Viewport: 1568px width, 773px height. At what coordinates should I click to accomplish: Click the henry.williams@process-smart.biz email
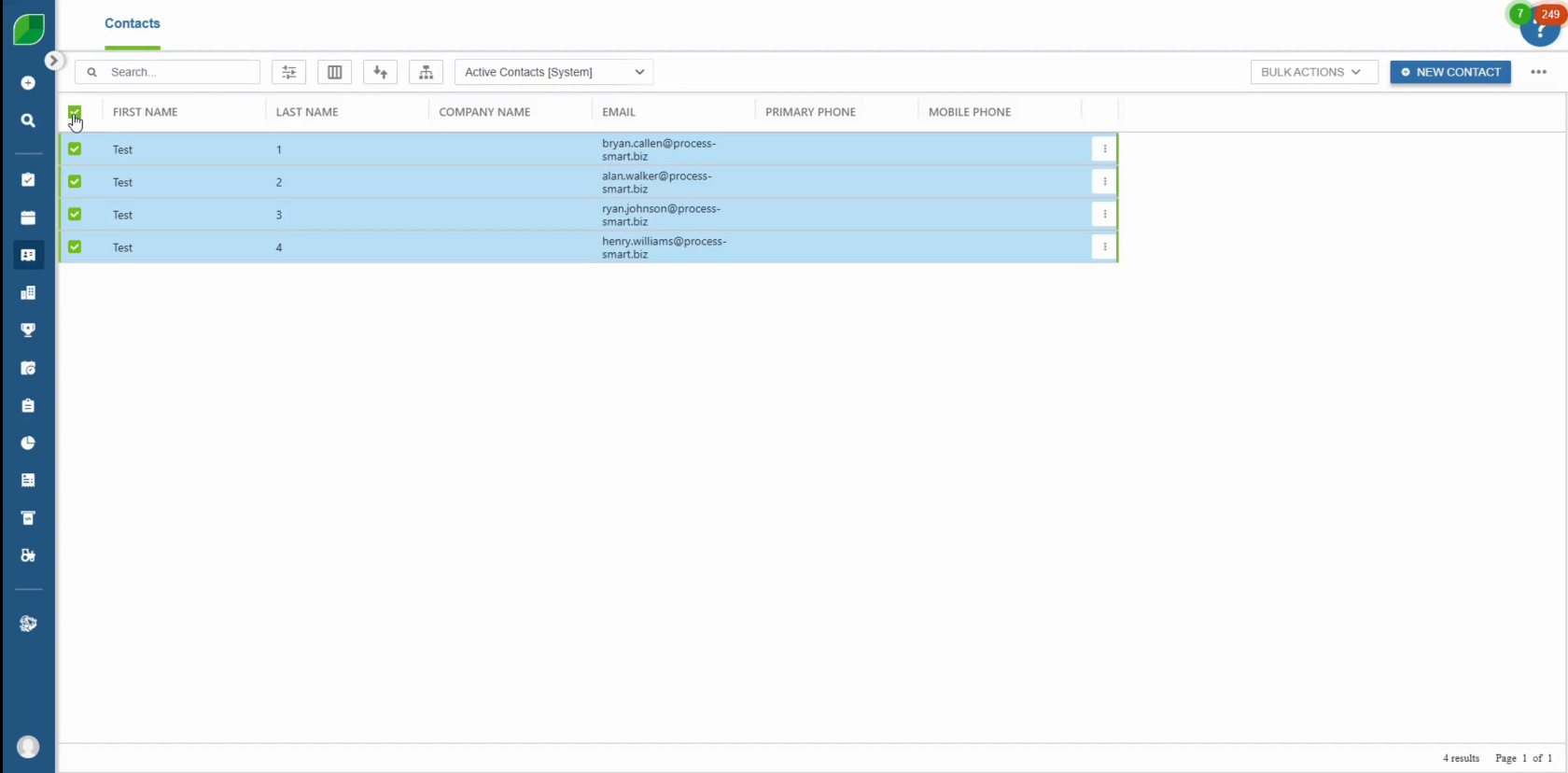coord(664,247)
